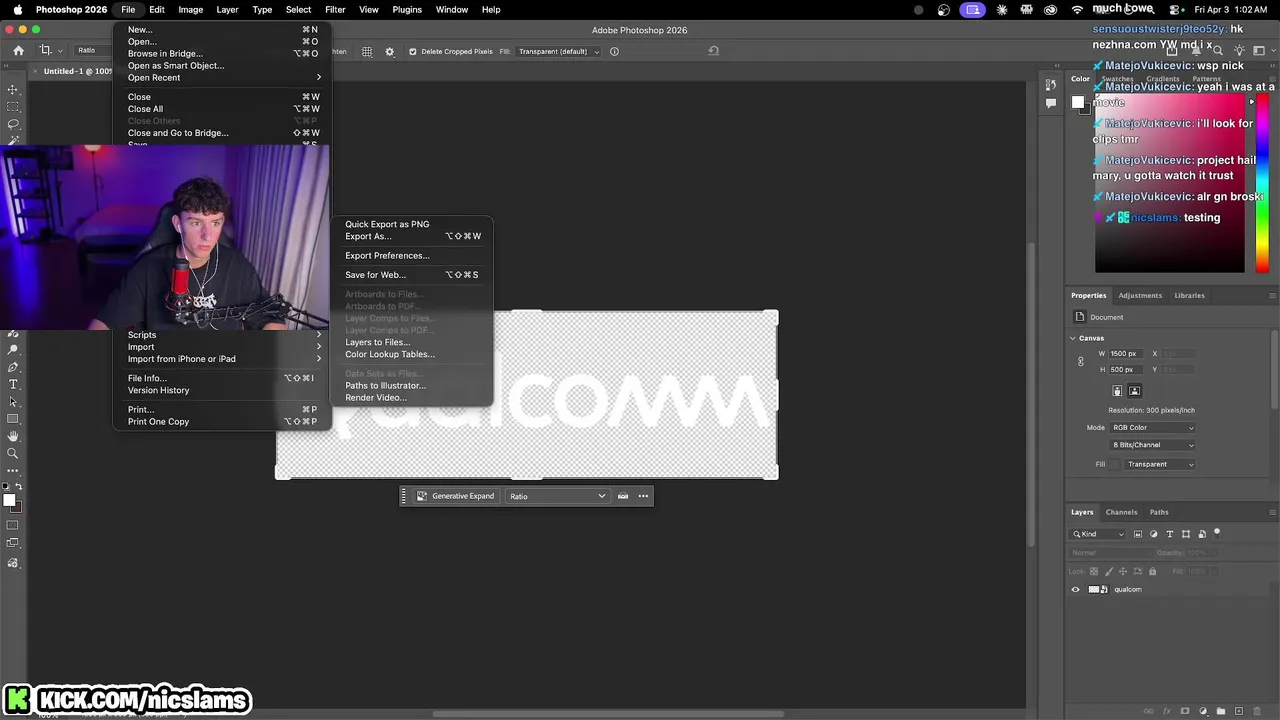
Task: Create a new layer
Action: [x=1239, y=711]
